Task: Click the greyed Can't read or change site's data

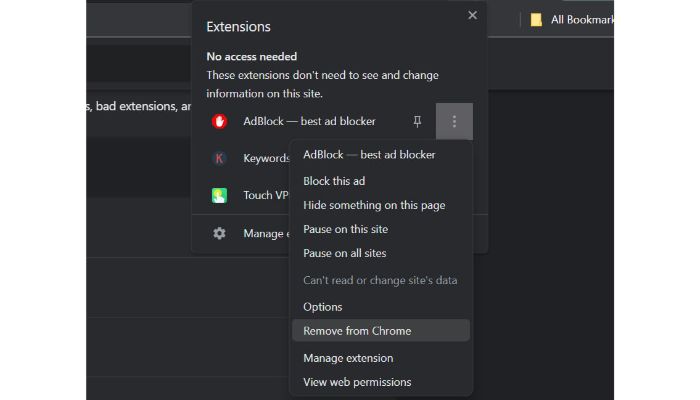Action: [380, 280]
